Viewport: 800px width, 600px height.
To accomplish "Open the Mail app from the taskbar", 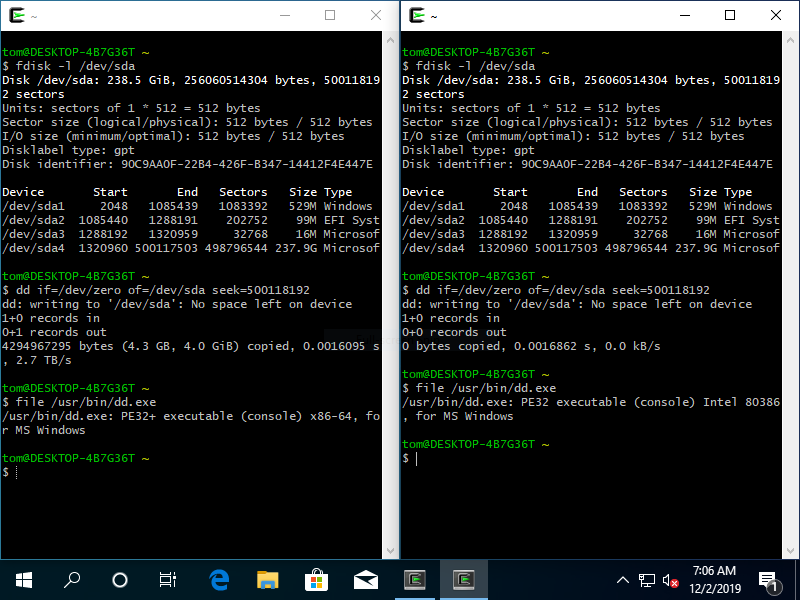I will [365, 579].
